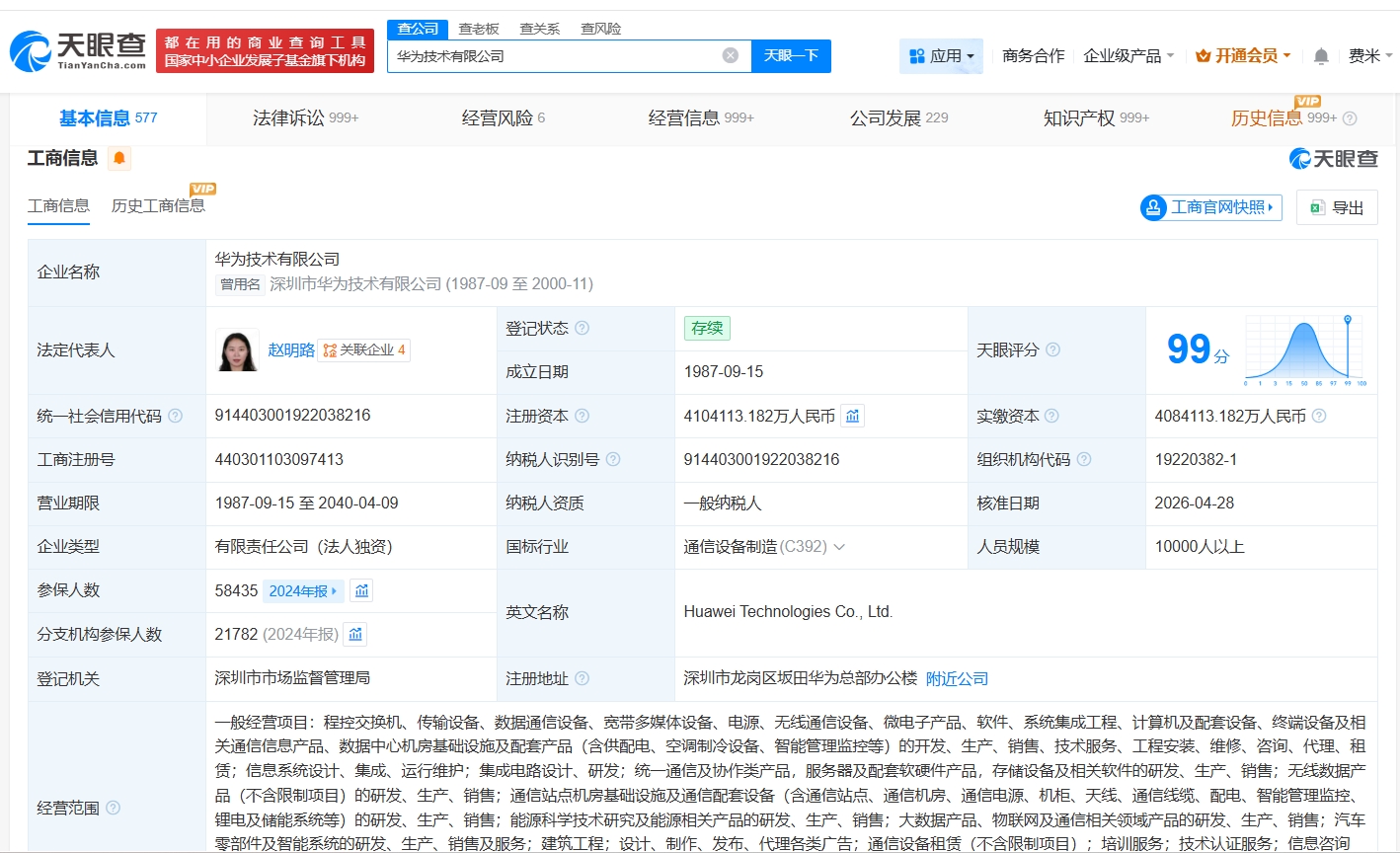Click the help icon beside 实缴资本 label
This screenshot has width=1400, height=853.
pos(1051,416)
